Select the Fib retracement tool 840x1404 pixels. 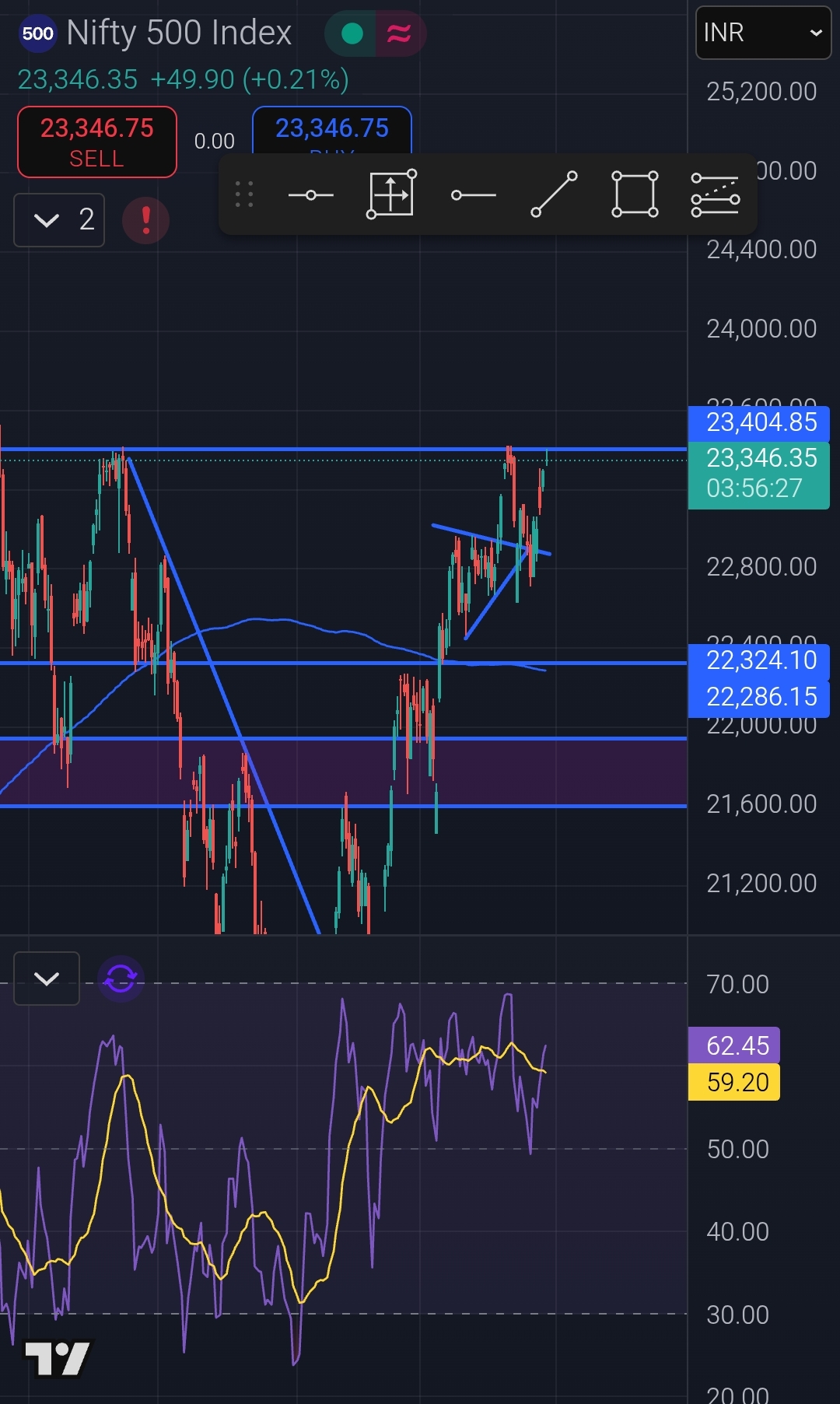click(715, 194)
